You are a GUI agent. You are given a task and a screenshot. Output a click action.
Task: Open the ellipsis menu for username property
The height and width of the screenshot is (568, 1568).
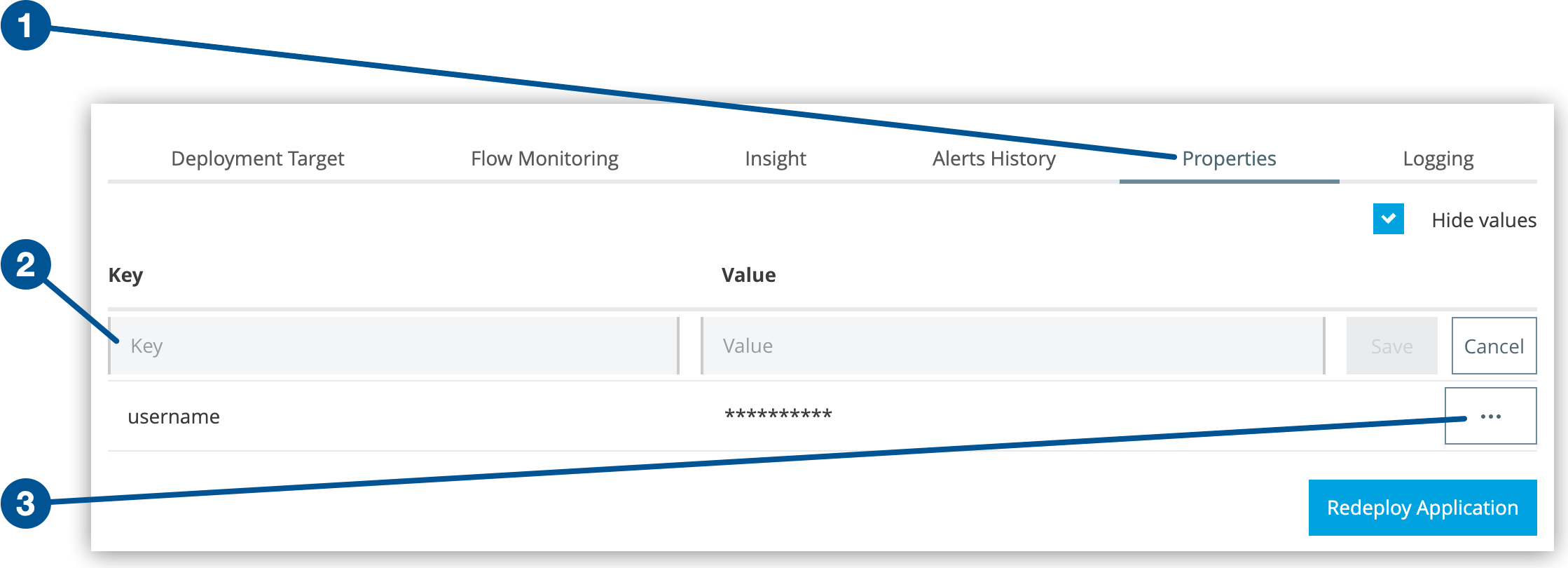click(1490, 415)
